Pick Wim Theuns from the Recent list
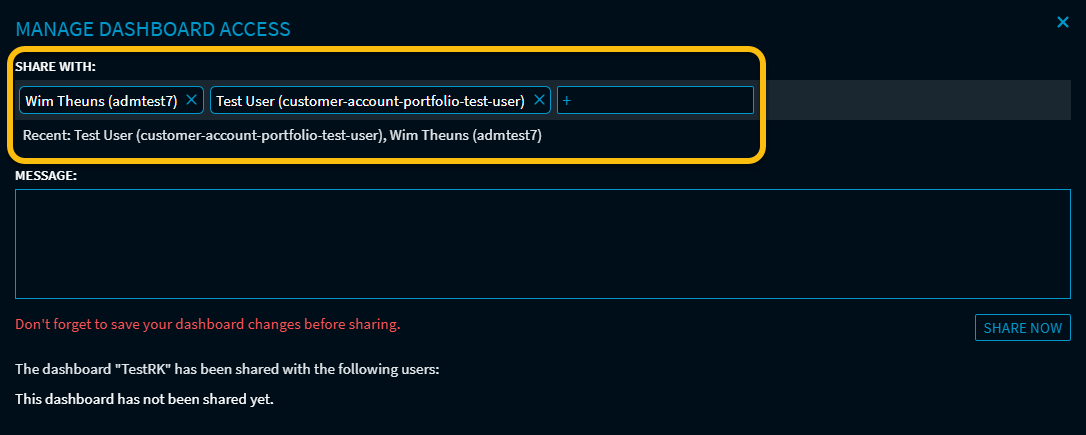 coord(466,135)
